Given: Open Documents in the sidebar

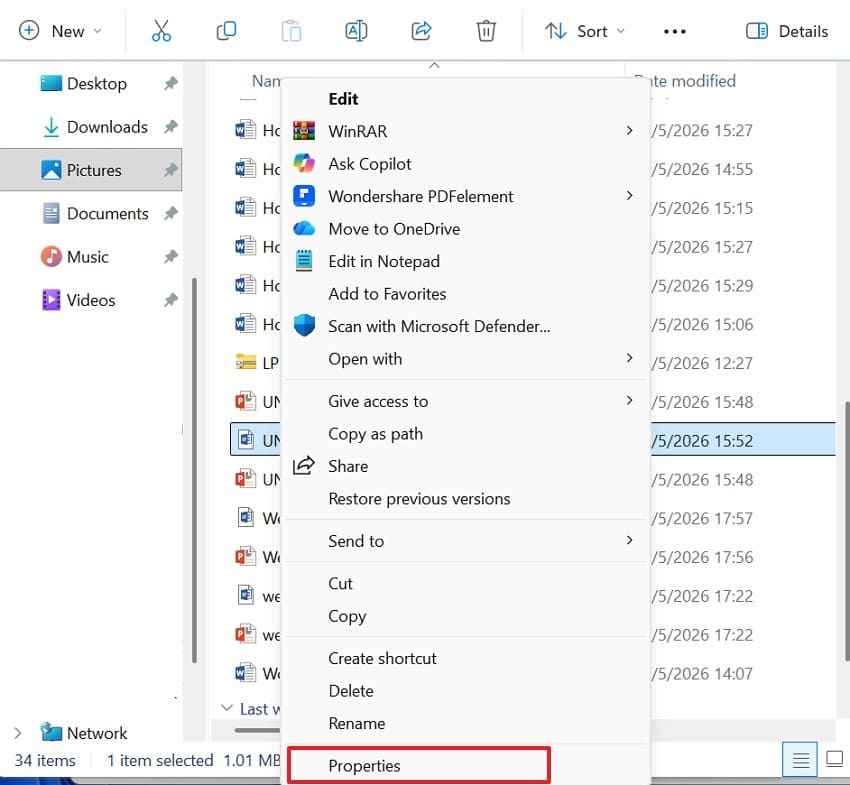Looking at the screenshot, I should (x=95, y=214).
